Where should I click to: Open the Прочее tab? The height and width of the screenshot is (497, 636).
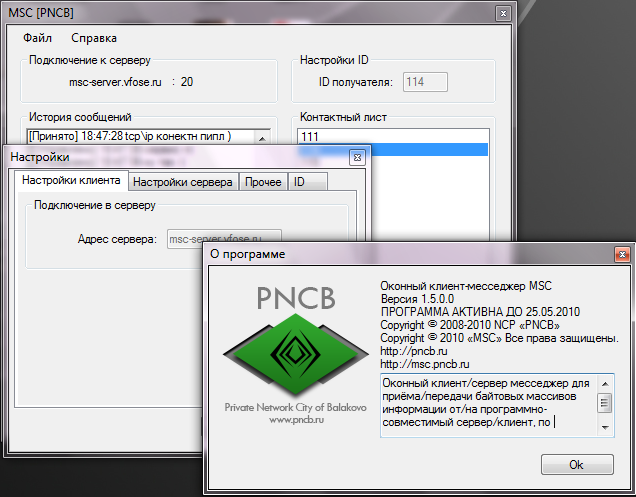[263, 182]
